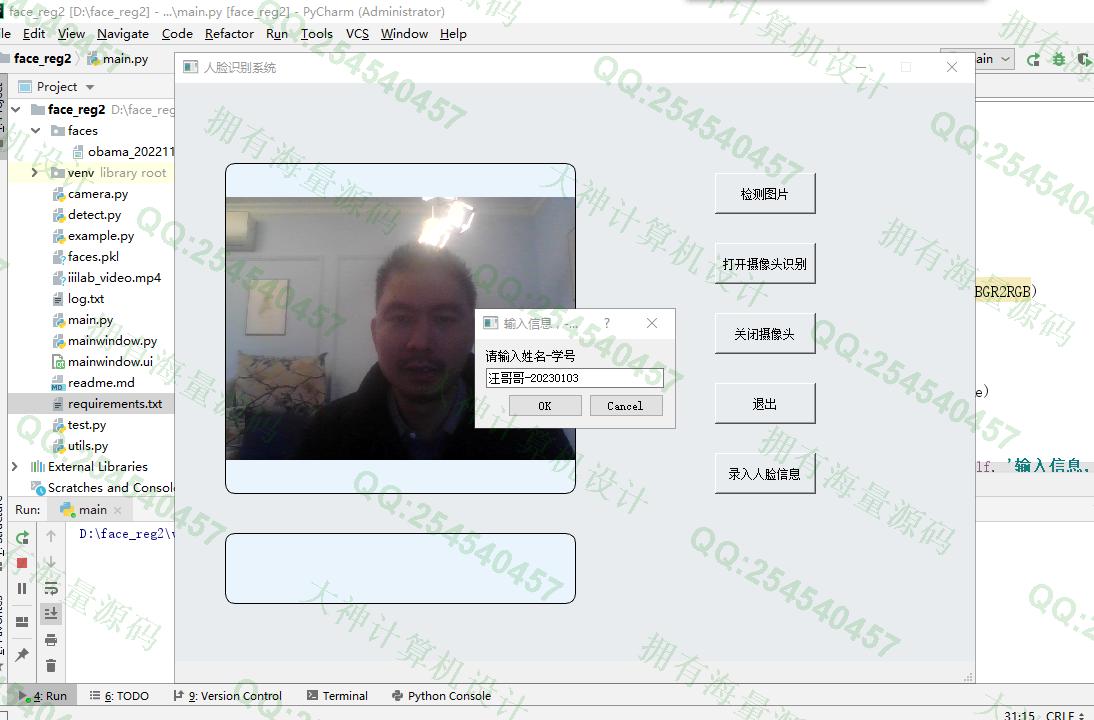Click the 退出 button
The height and width of the screenshot is (720, 1094).
tap(765, 404)
